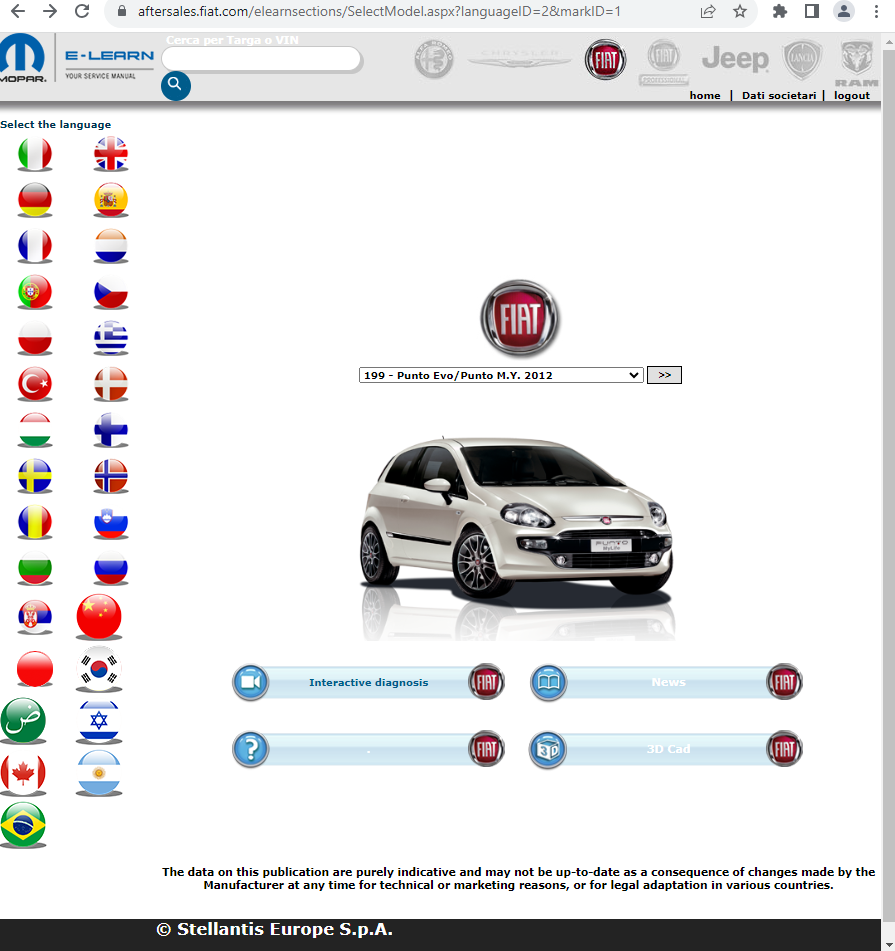Pick the Czech flag language
The height and width of the screenshot is (951, 895).
tap(111, 292)
